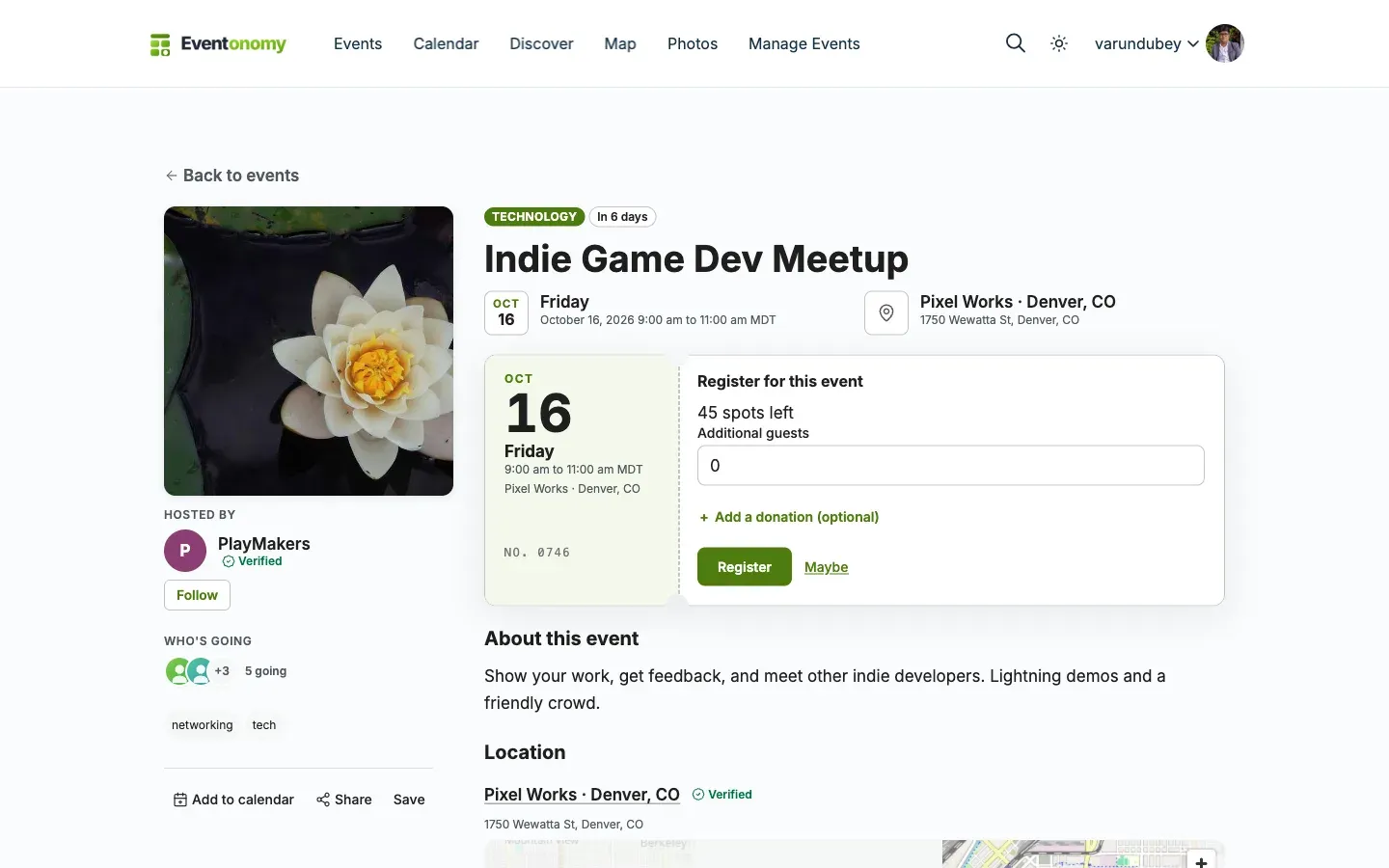This screenshot has width=1389, height=868.
Task: Open the Map nav item
Action: pos(620,43)
